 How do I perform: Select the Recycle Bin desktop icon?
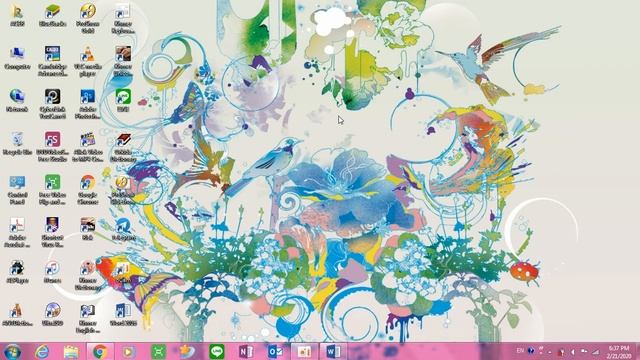(x=17, y=143)
